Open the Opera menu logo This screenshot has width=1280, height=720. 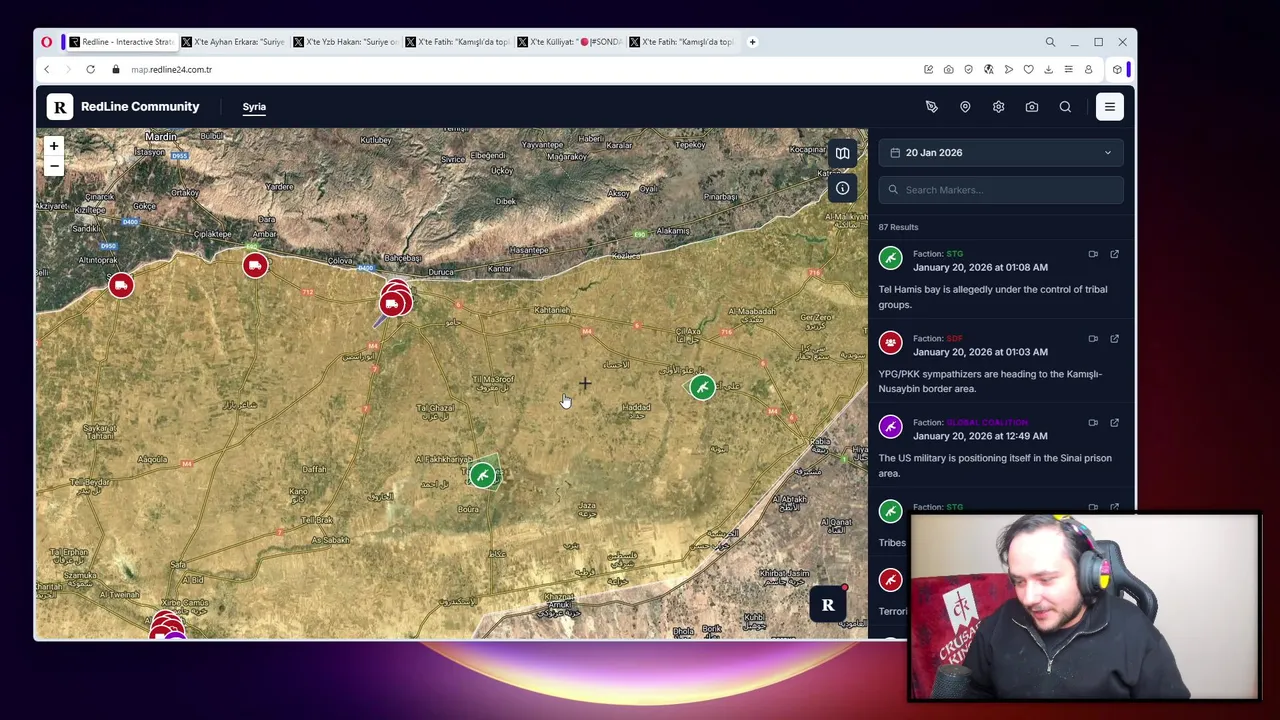pyautogui.click(x=46, y=42)
